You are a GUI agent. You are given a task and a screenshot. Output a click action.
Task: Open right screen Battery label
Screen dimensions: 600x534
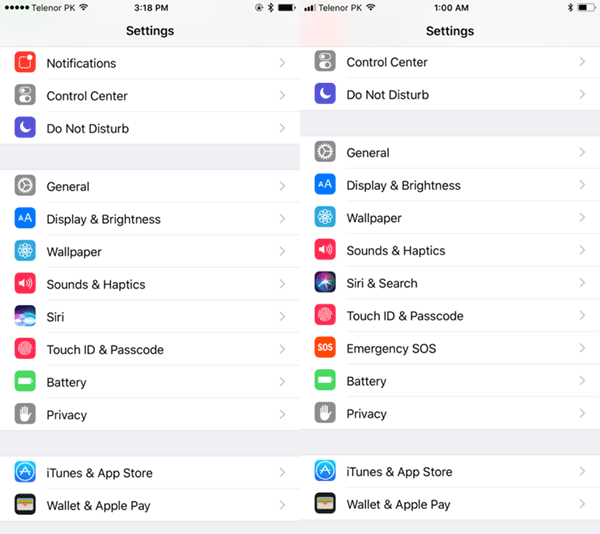point(366,381)
